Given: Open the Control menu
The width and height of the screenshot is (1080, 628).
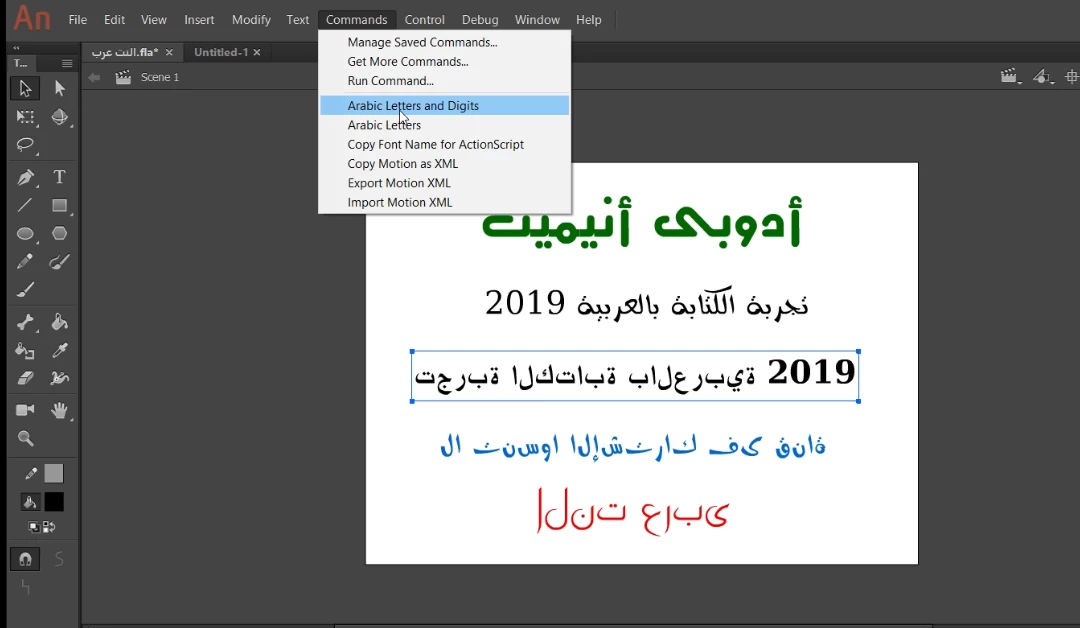Looking at the screenshot, I should 424,20.
